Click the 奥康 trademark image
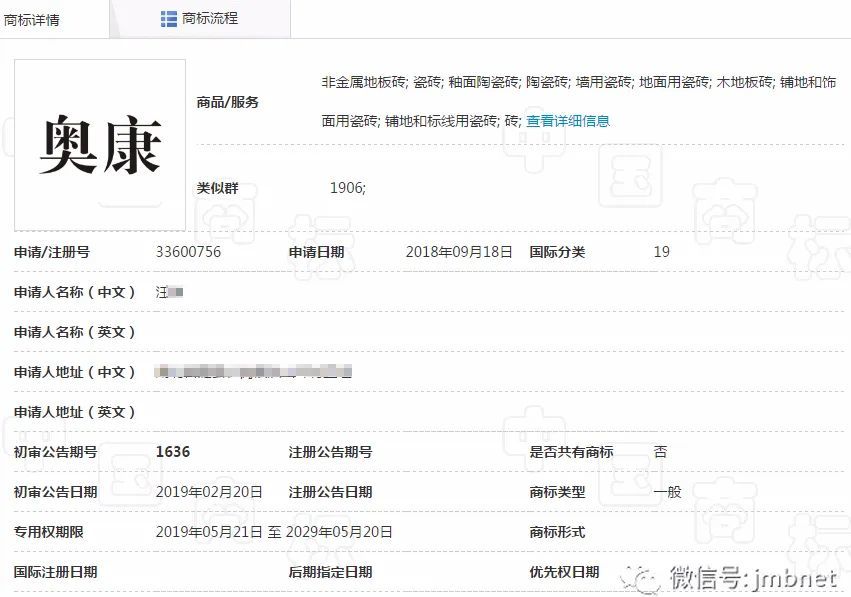Image resolution: width=851 pixels, height=597 pixels. click(100, 146)
